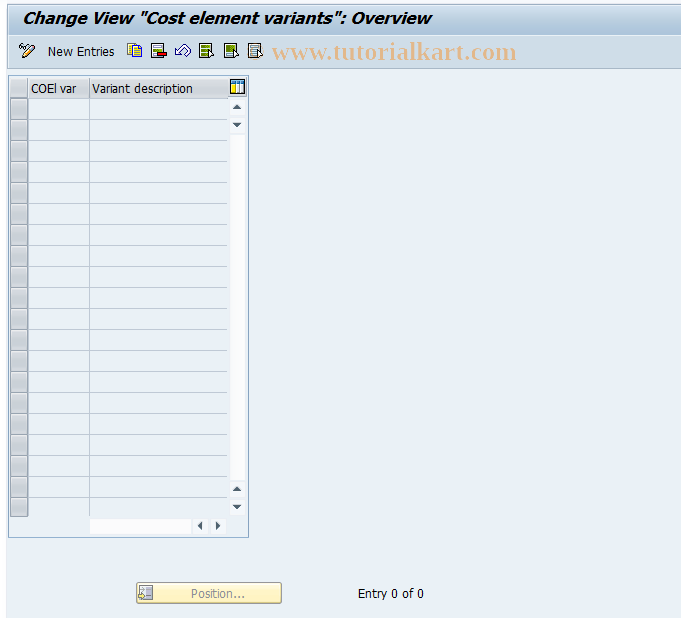Click down arrow at bottom of vertical scrollbar

[x=237, y=507]
